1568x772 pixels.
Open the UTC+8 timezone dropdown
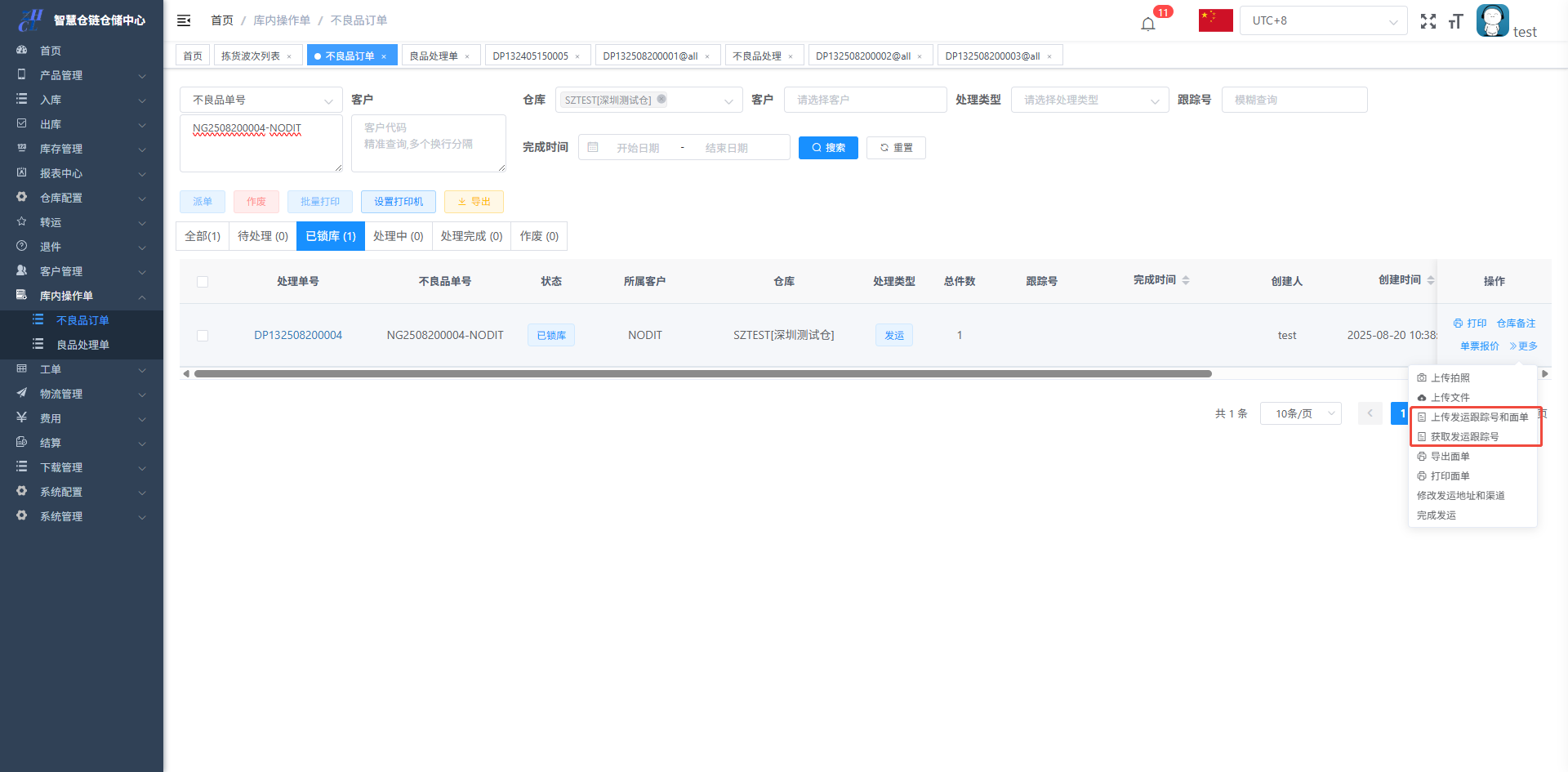coord(1323,20)
